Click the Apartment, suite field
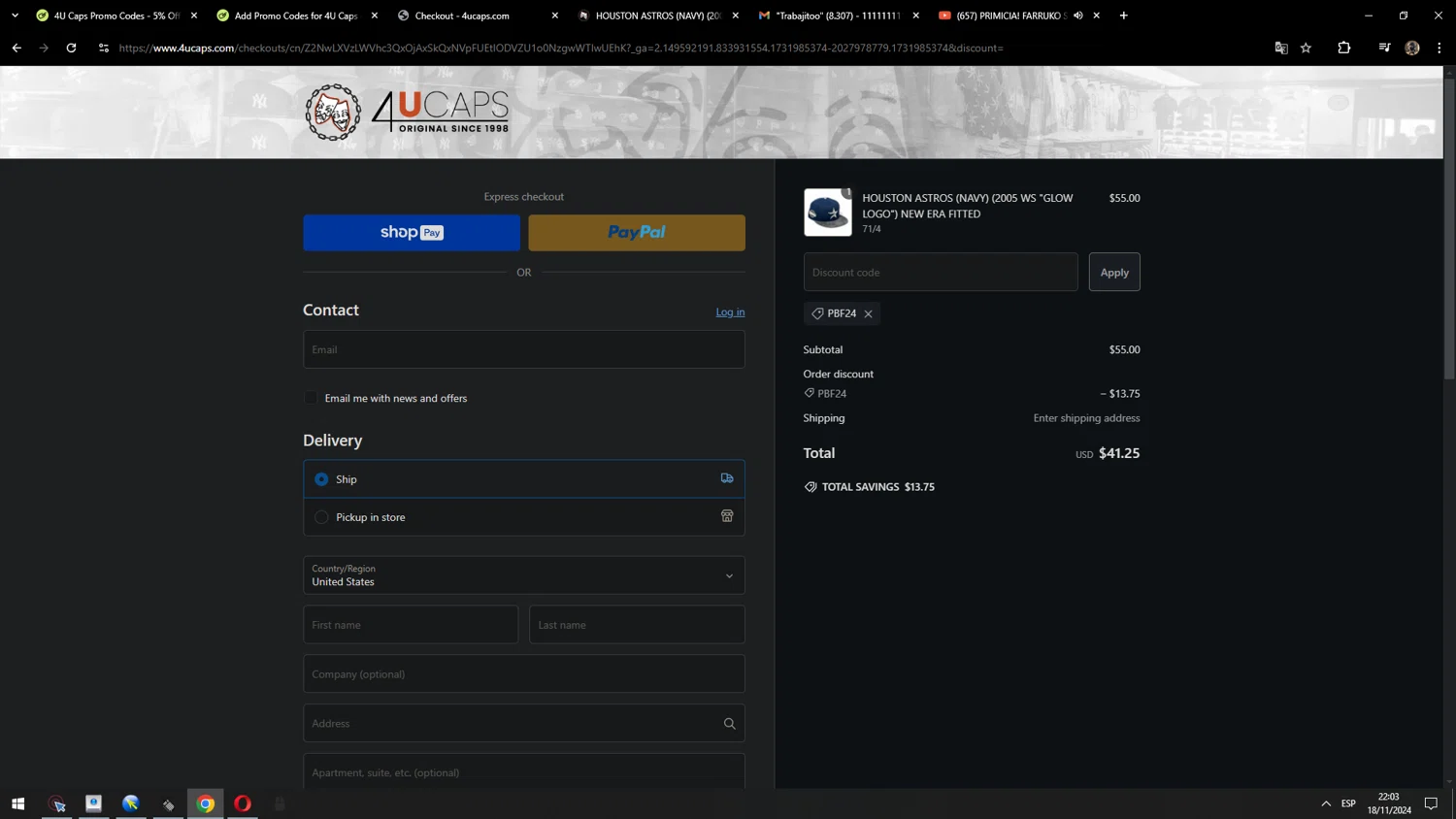1456x819 pixels. point(524,771)
